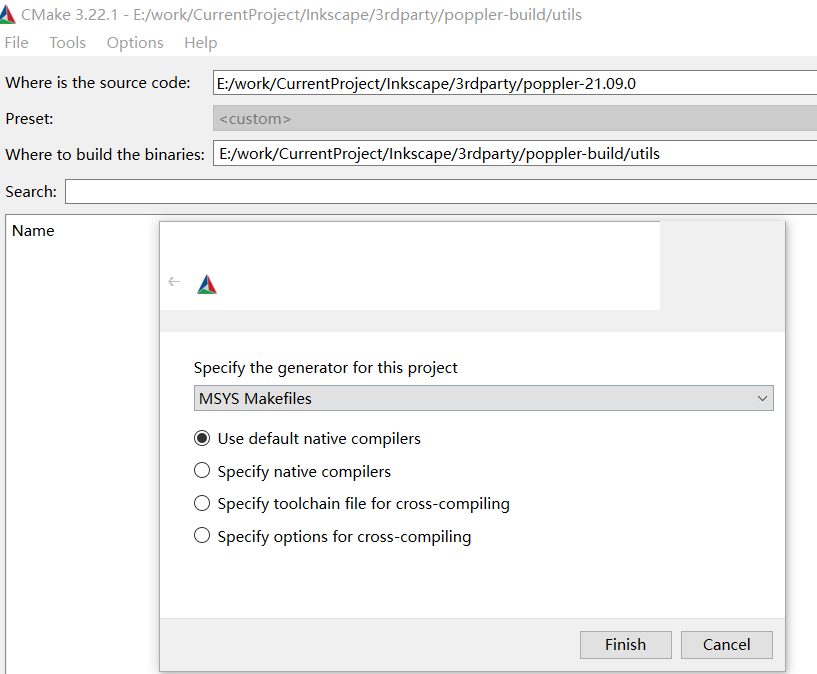Click the 'Preset:' label
This screenshot has width=817, height=674.
point(29,119)
